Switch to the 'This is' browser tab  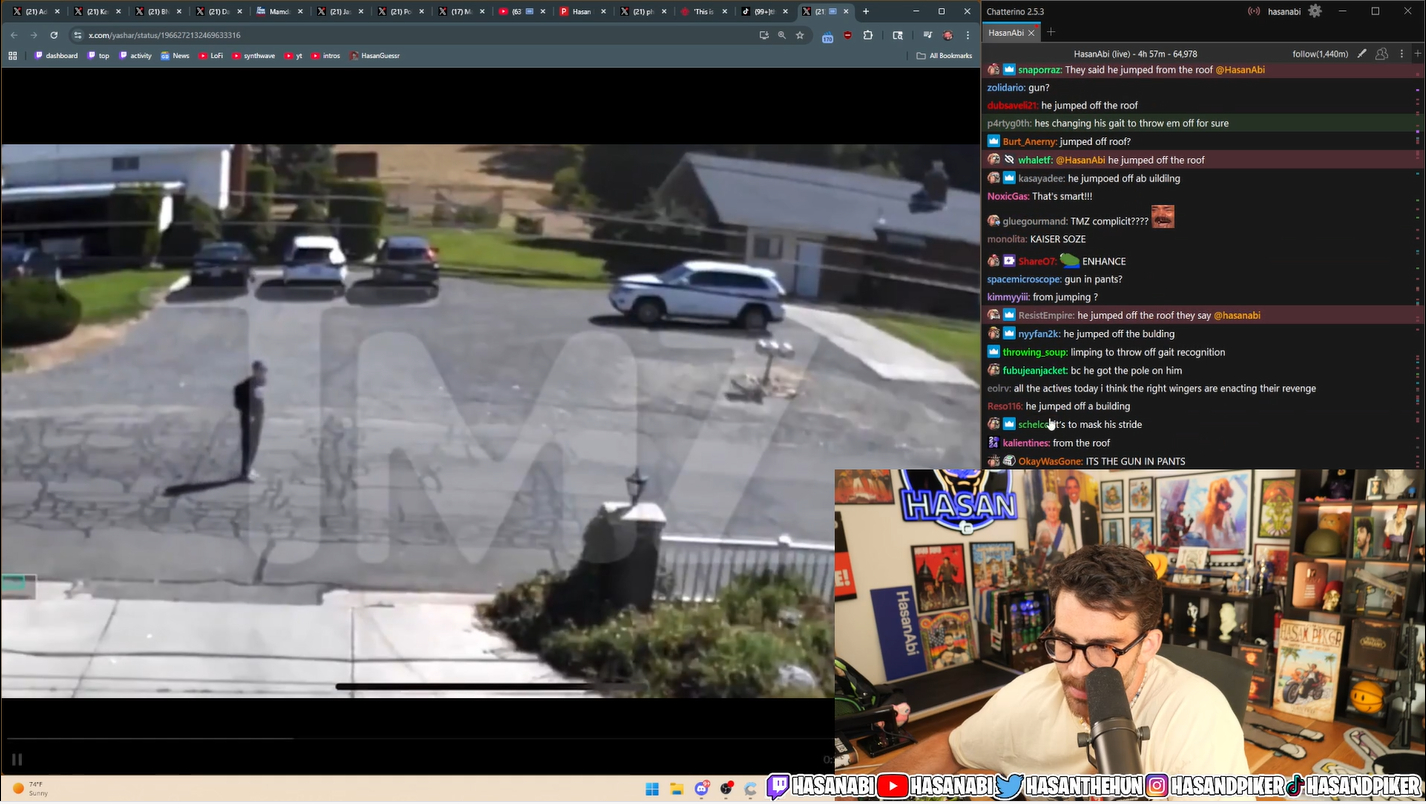pos(704,11)
